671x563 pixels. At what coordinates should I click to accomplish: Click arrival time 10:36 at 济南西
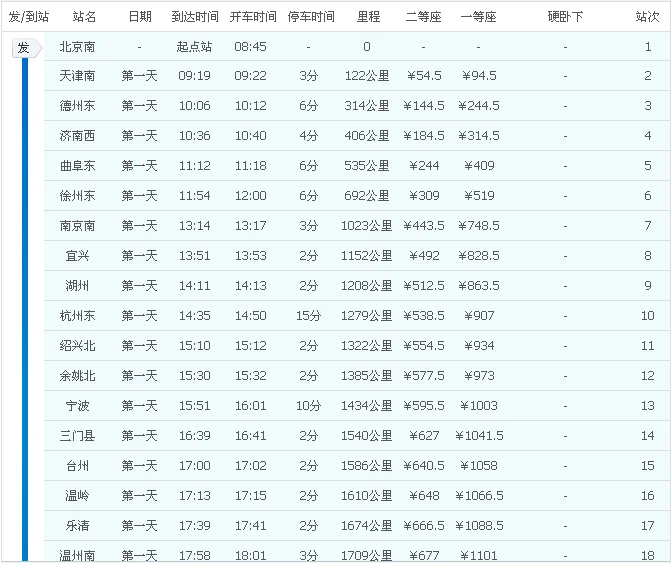click(194, 136)
